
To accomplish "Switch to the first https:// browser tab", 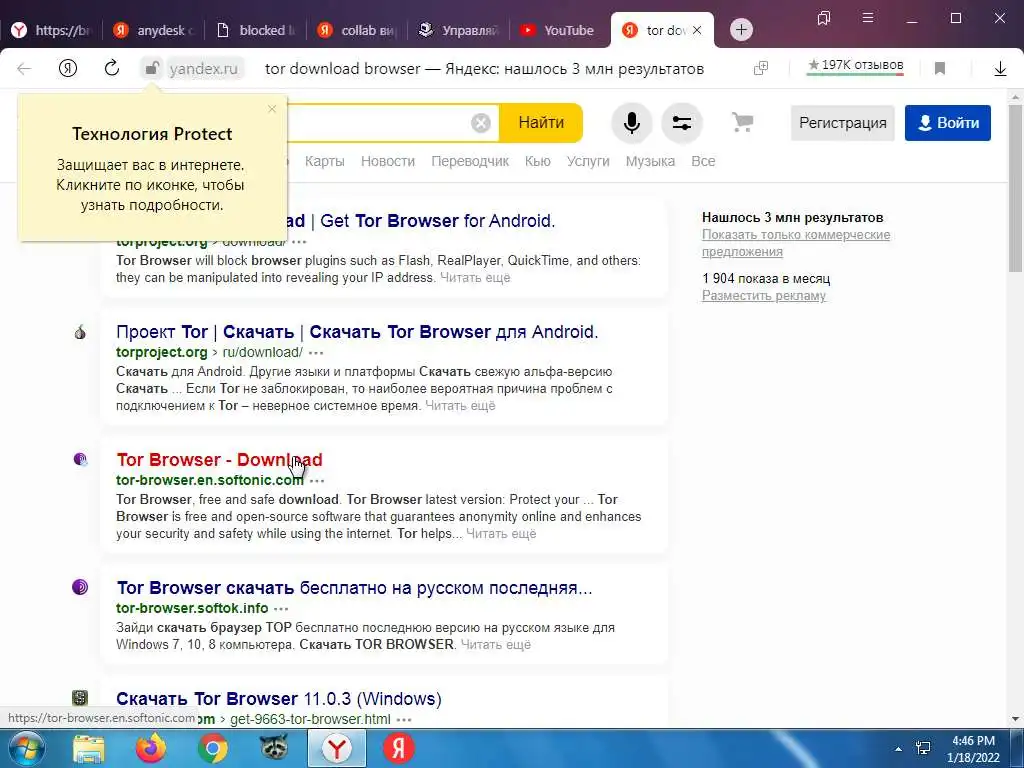I will [x=52, y=30].
